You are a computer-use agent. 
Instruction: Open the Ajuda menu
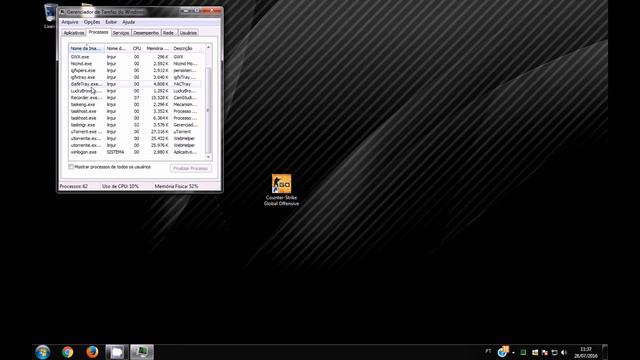click(129, 22)
